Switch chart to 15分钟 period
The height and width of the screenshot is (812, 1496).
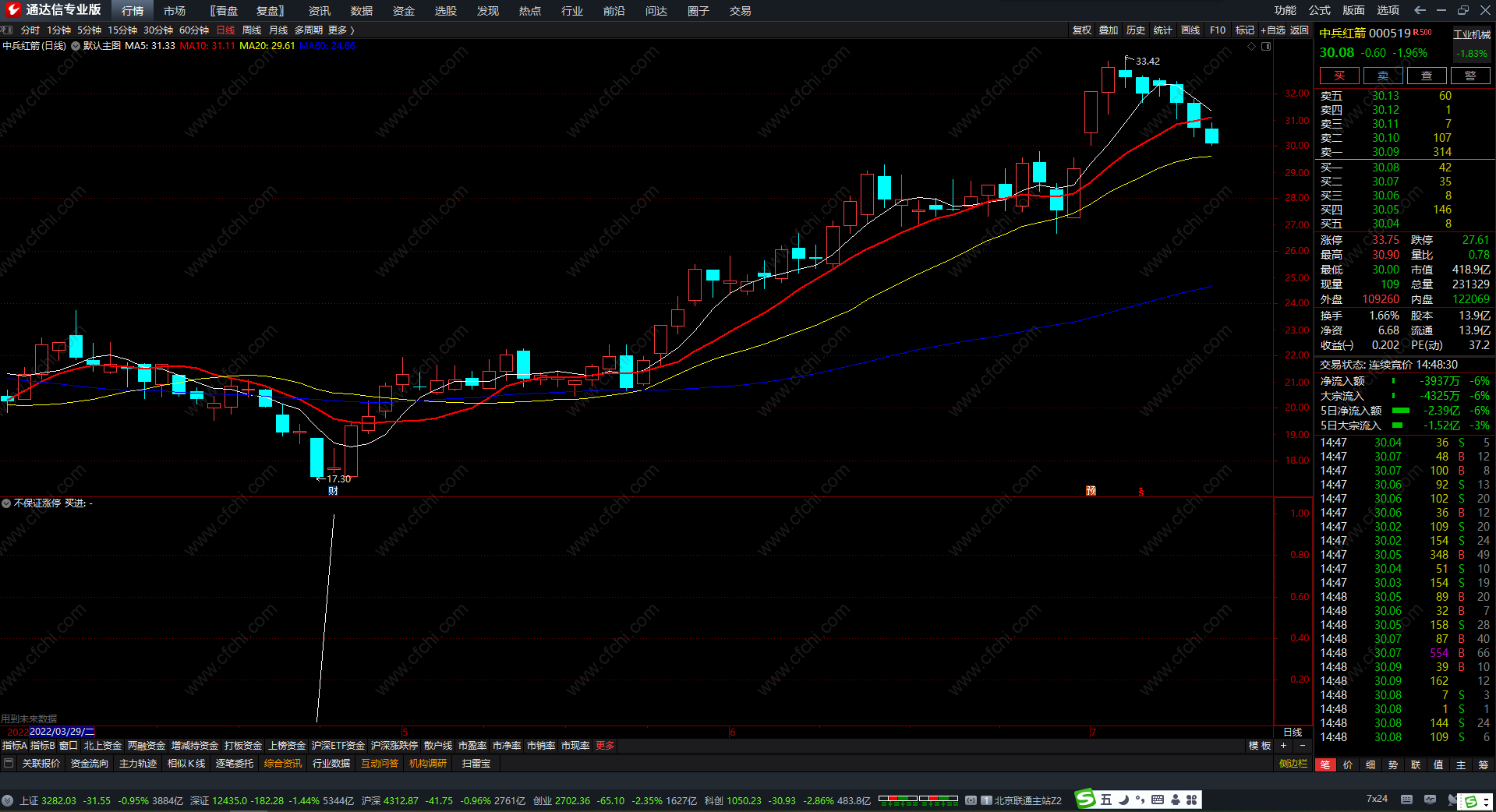(x=122, y=30)
